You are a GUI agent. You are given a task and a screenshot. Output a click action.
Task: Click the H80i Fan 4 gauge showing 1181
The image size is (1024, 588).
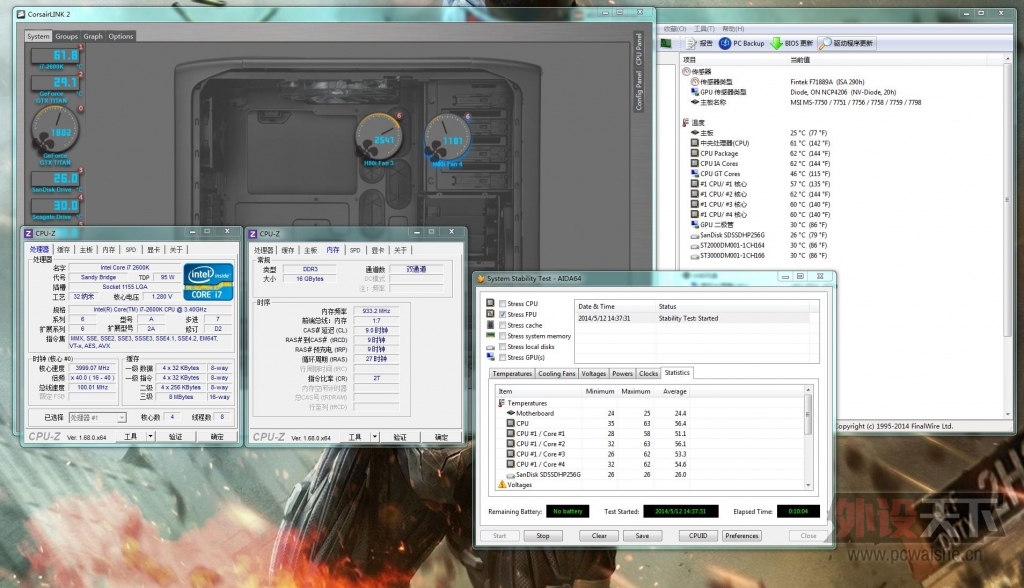pos(448,138)
